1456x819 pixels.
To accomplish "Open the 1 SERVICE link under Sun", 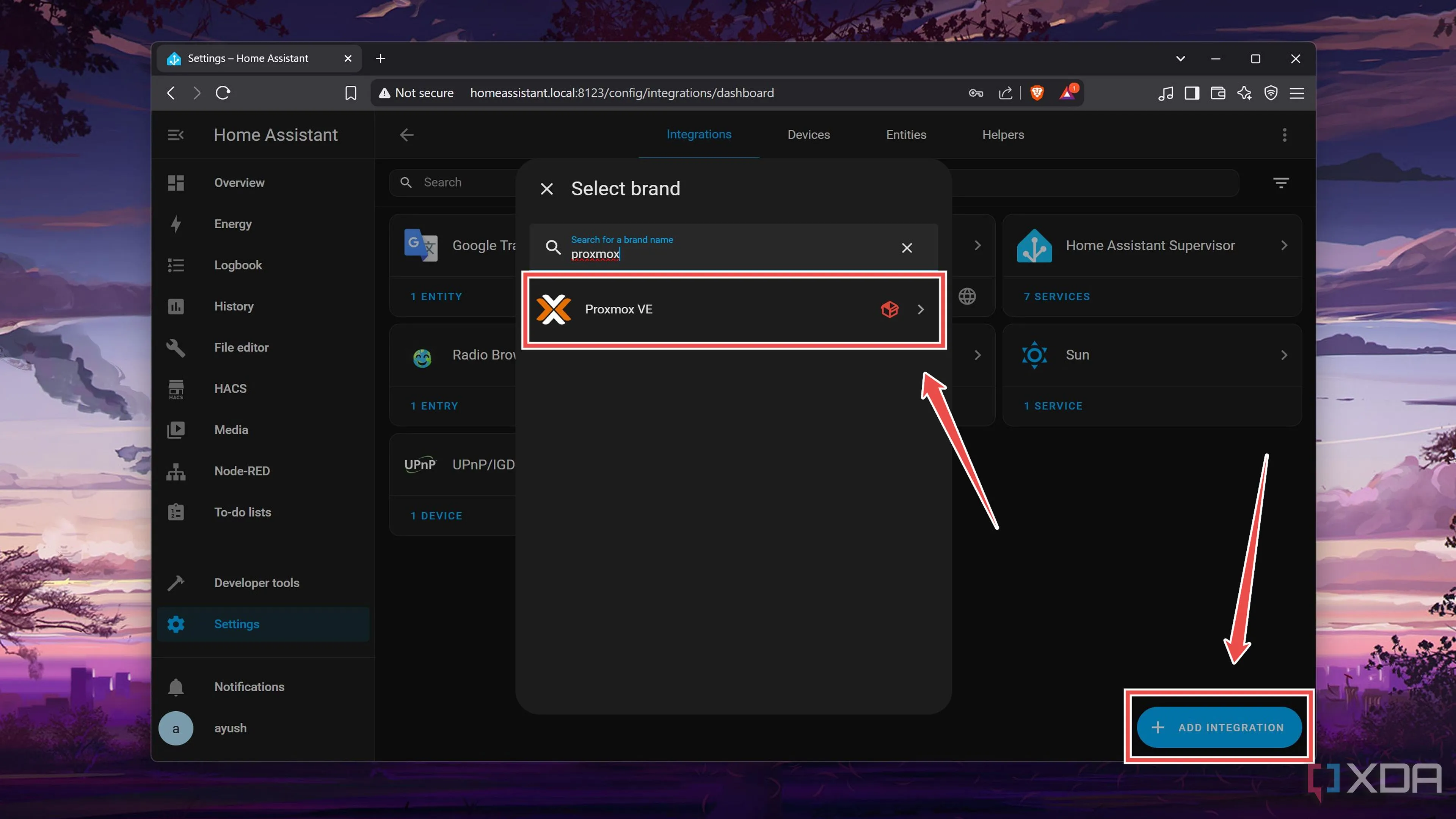I will [x=1053, y=406].
